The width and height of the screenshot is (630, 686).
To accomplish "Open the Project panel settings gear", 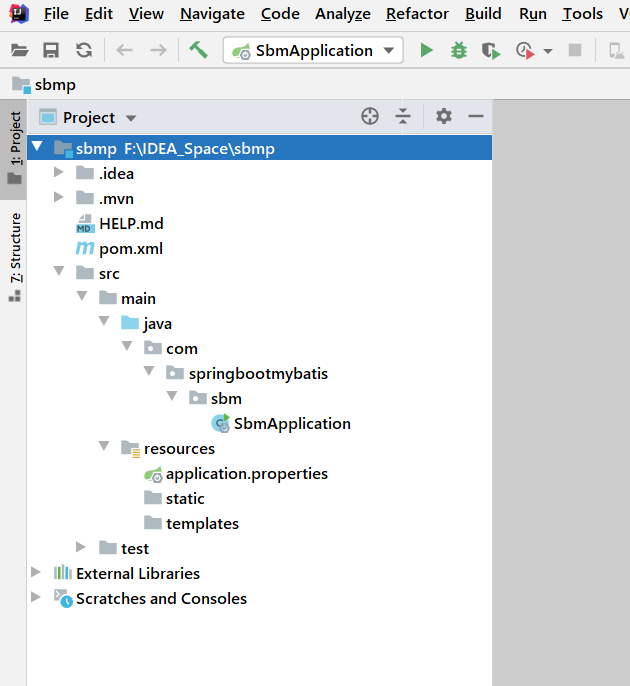I will tap(444, 116).
